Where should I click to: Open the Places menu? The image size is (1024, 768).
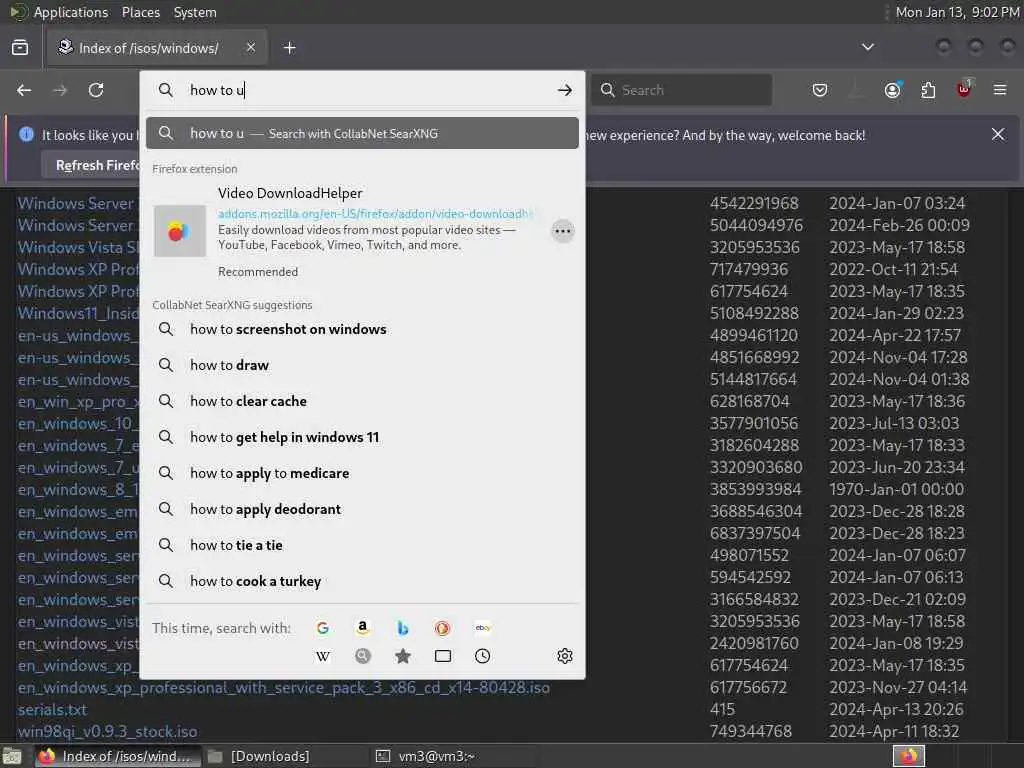coord(141,12)
